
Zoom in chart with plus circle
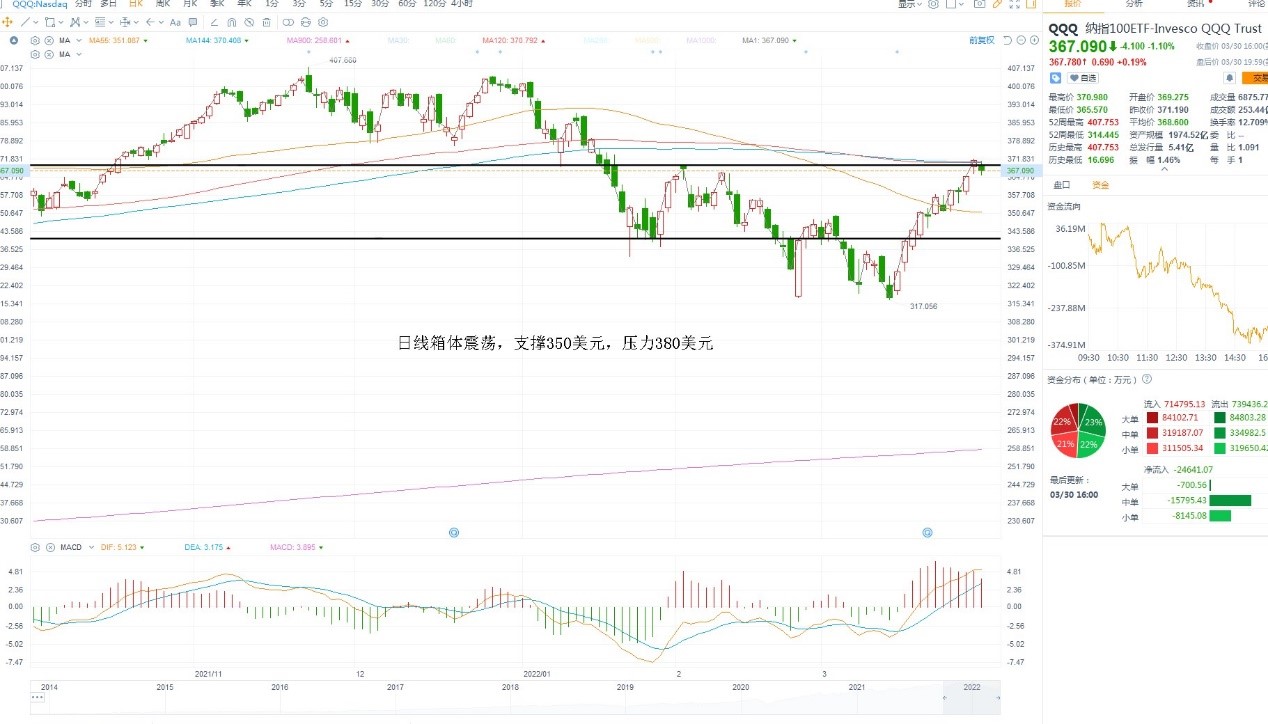[1034, 40]
